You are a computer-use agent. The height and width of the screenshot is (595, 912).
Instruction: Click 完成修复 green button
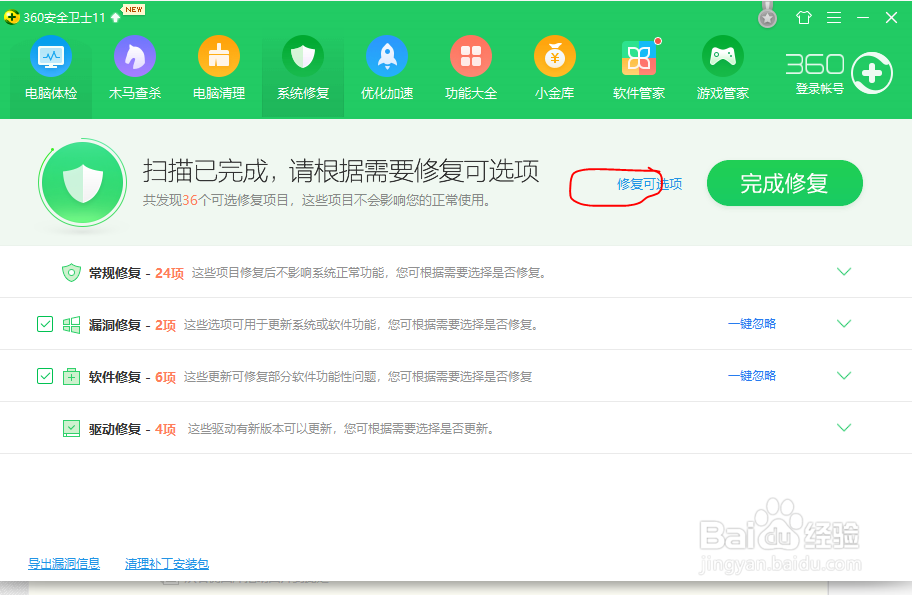pos(785,183)
